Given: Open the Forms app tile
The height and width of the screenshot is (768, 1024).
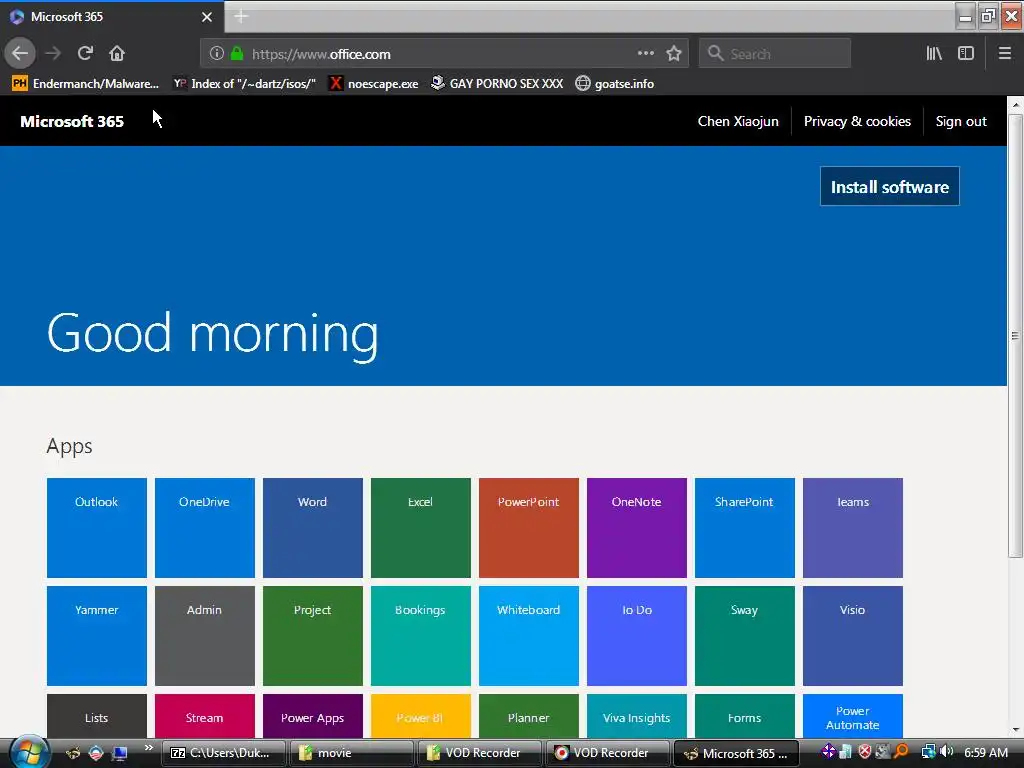Looking at the screenshot, I should (x=744, y=716).
